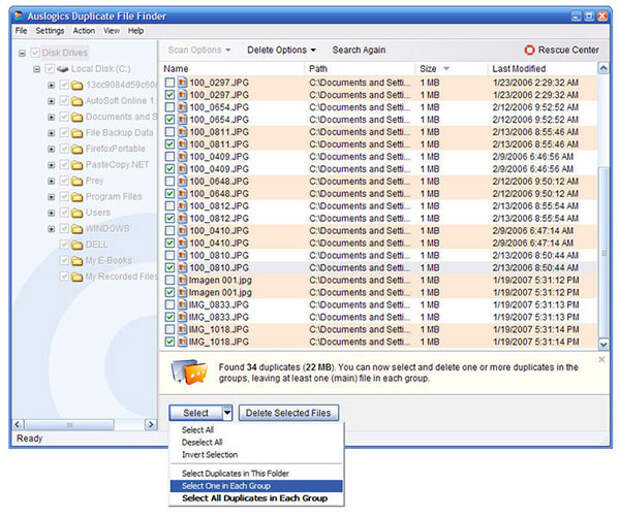
Task: Click the Select button dropdown arrow
Action: (227, 413)
